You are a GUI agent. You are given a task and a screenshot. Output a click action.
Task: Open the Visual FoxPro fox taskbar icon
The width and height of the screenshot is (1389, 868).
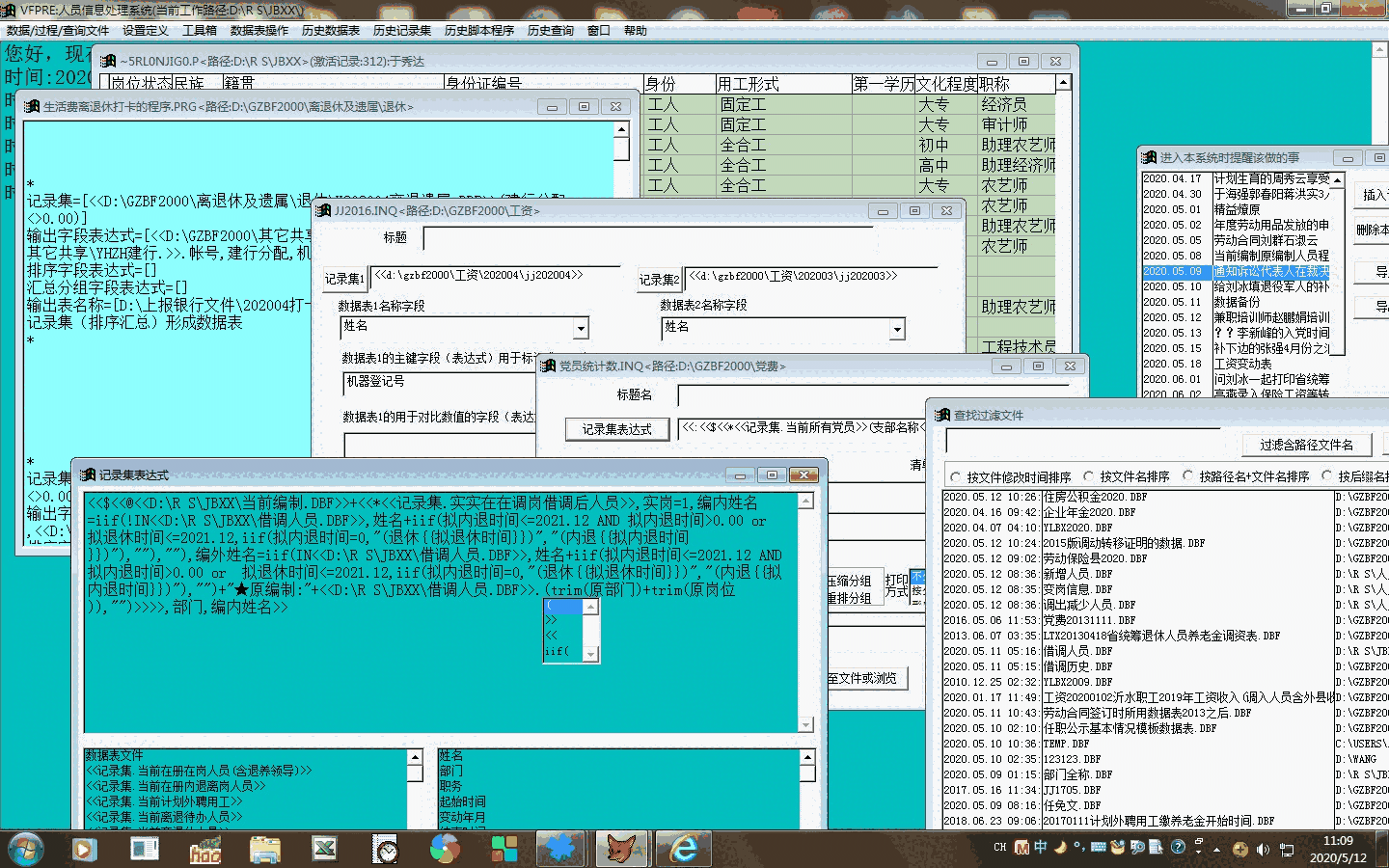622,849
